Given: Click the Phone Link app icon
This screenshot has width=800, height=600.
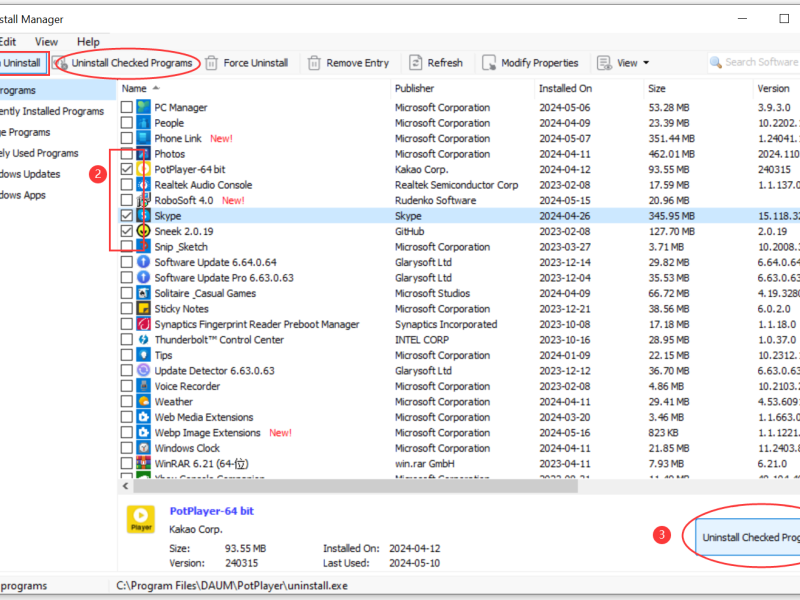Looking at the screenshot, I should [x=143, y=138].
